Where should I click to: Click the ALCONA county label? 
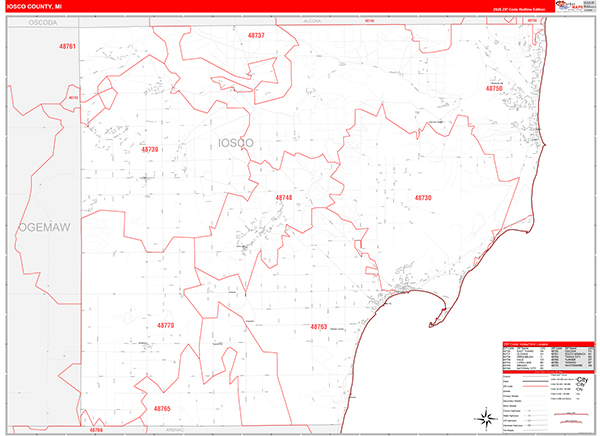coord(312,21)
